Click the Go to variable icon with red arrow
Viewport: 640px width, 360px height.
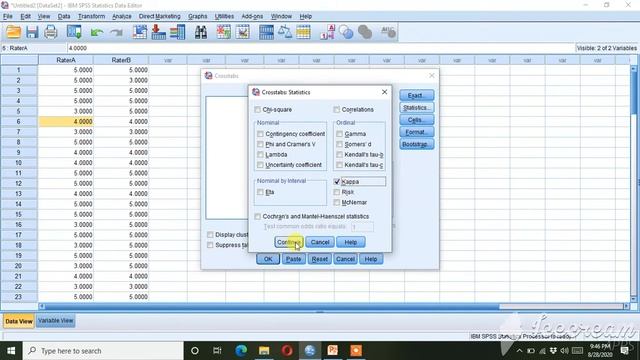click(x=158, y=32)
